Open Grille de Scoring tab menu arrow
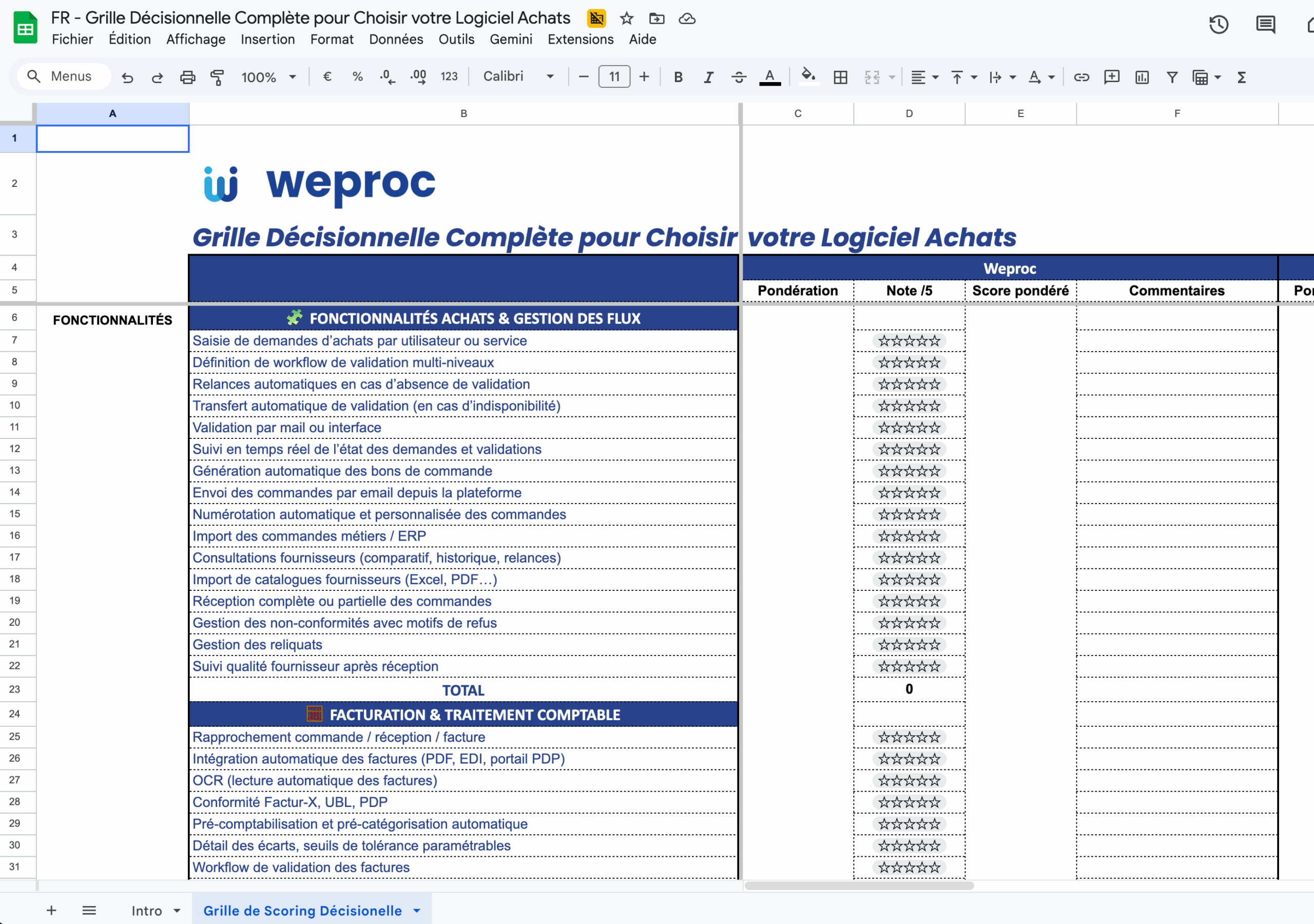Screen dimensions: 1314x924 click(417, 910)
